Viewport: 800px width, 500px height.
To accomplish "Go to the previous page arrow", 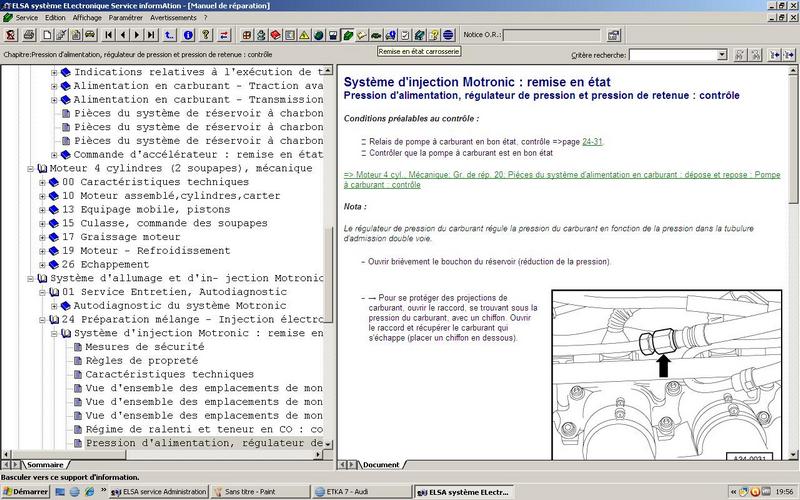I will (x=122, y=35).
